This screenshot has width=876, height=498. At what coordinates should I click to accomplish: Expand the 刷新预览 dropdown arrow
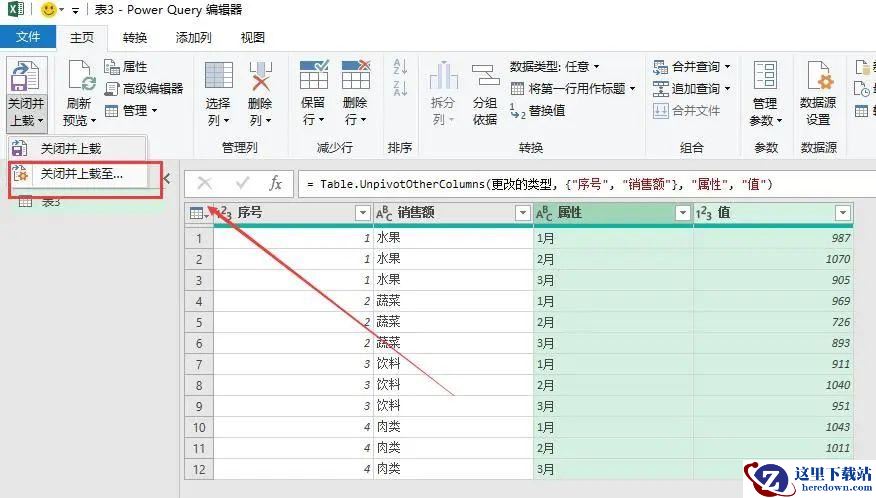pos(93,121)
